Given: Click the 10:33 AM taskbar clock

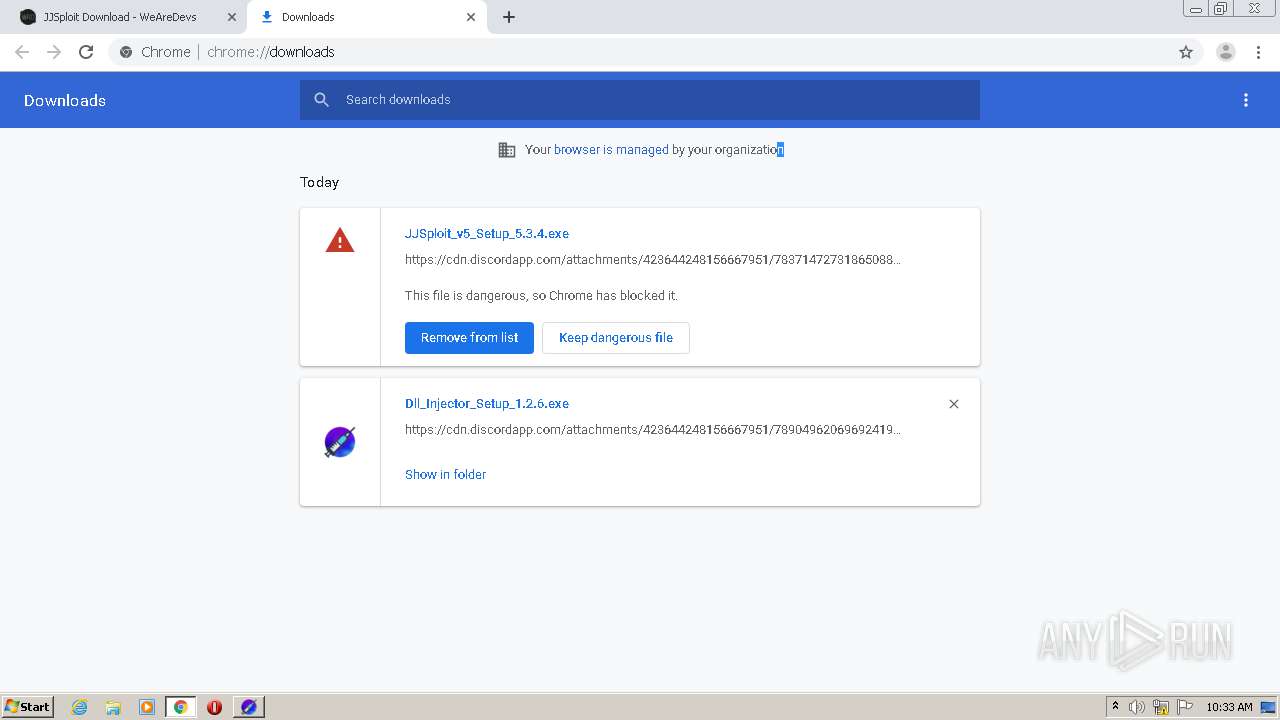Looking at the screenshot, I should (1229, 707).
